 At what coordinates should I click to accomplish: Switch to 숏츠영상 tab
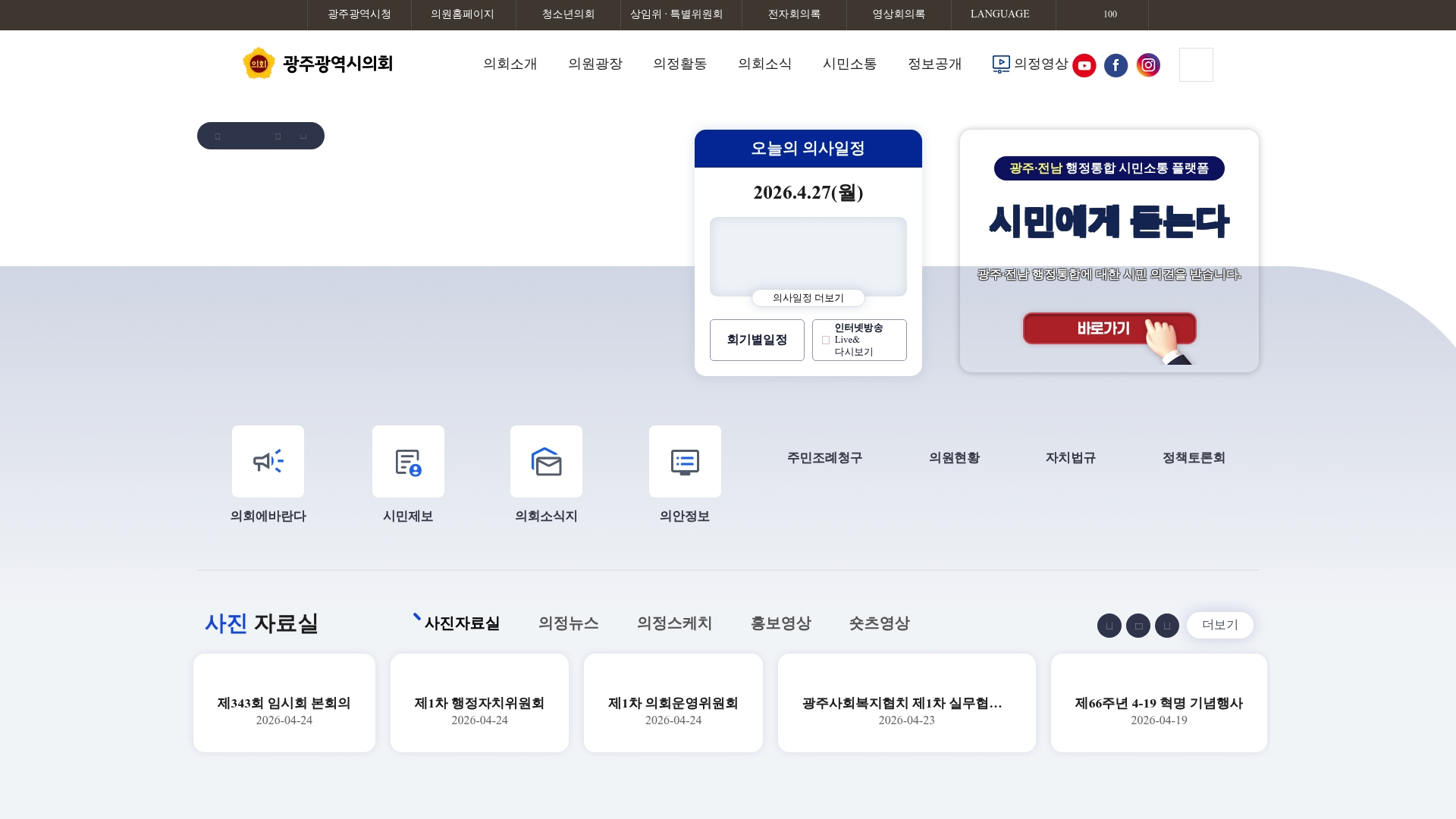coord(880,623)
